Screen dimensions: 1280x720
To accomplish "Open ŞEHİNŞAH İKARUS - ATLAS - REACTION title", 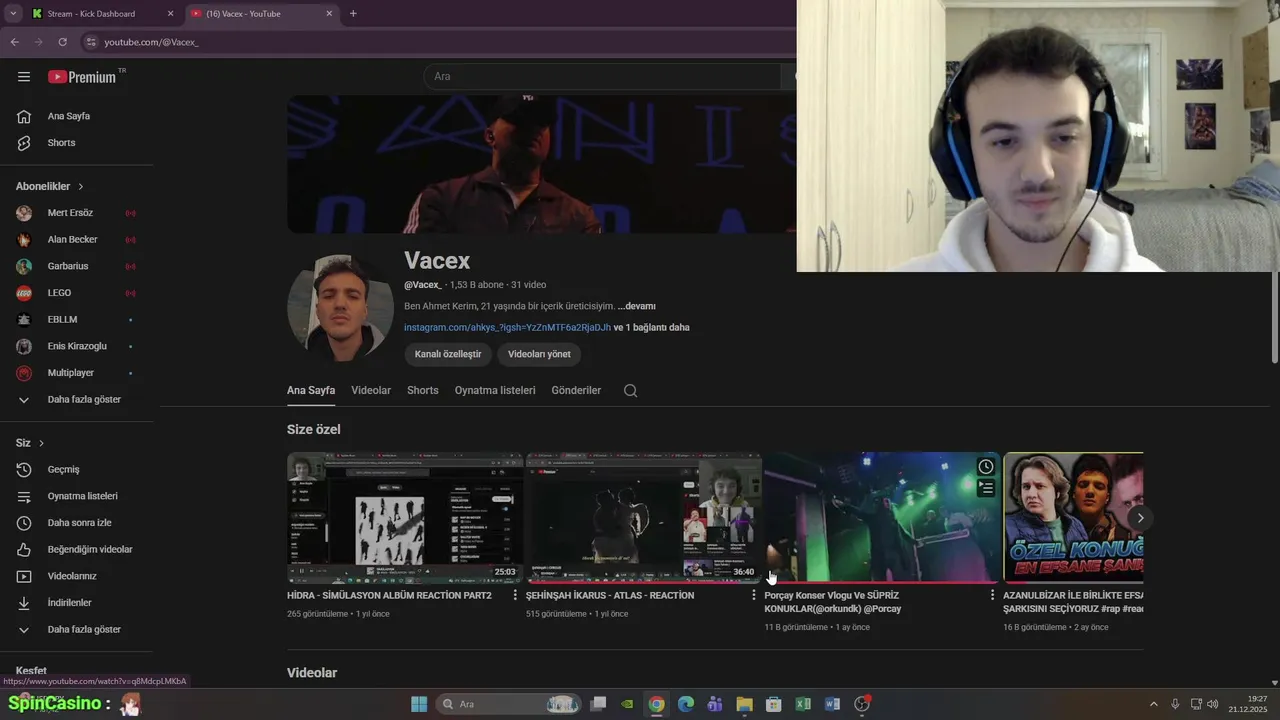I will click(x=610, y=595).
